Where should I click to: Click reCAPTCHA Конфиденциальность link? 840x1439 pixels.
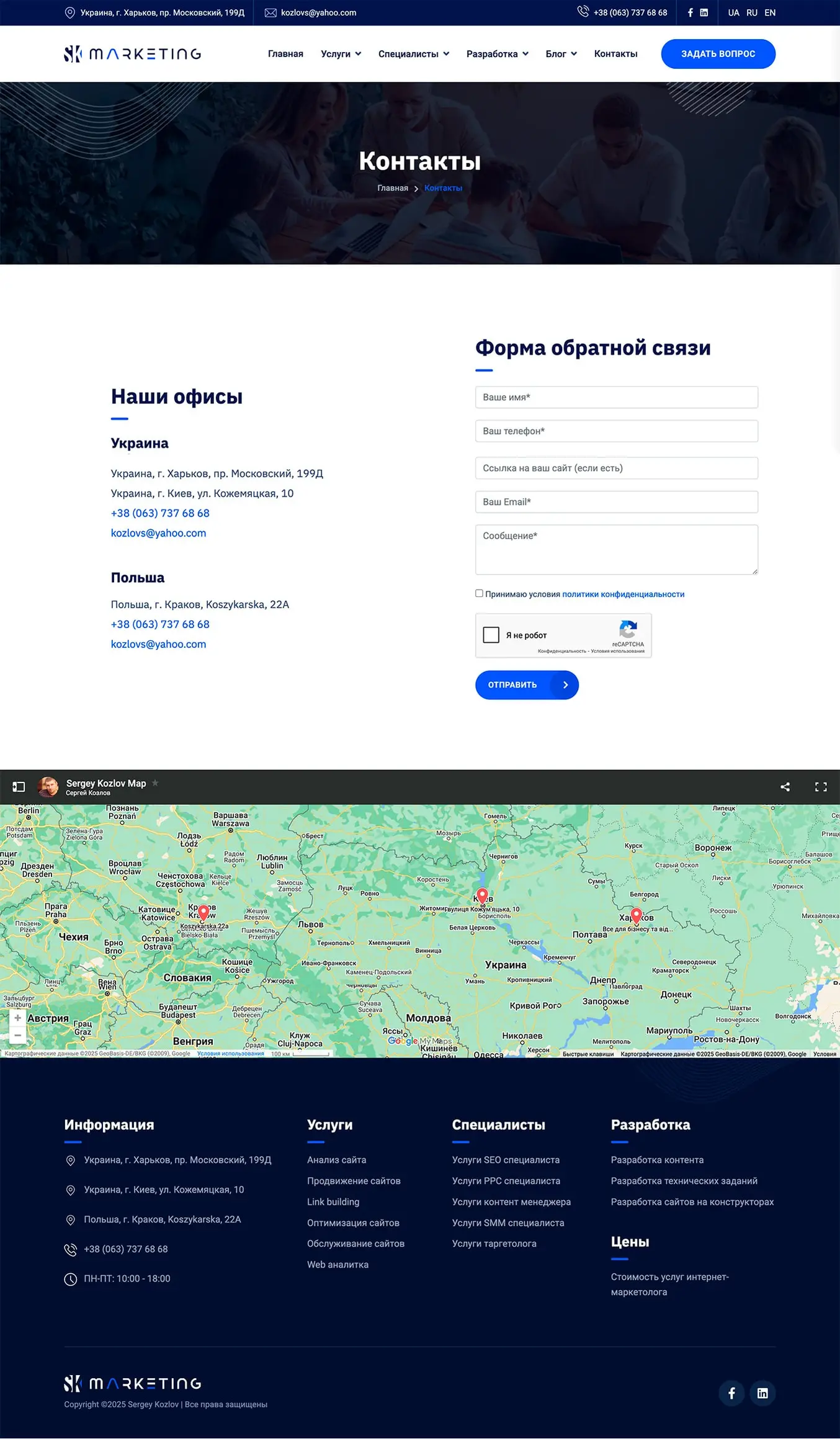tap(561, 651)
